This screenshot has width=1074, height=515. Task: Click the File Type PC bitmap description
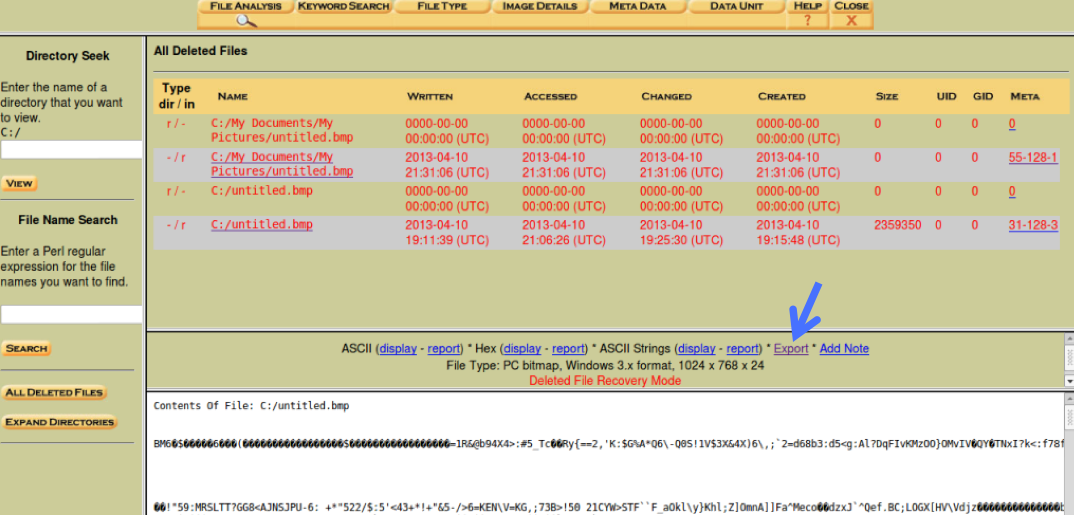[605, 365]
